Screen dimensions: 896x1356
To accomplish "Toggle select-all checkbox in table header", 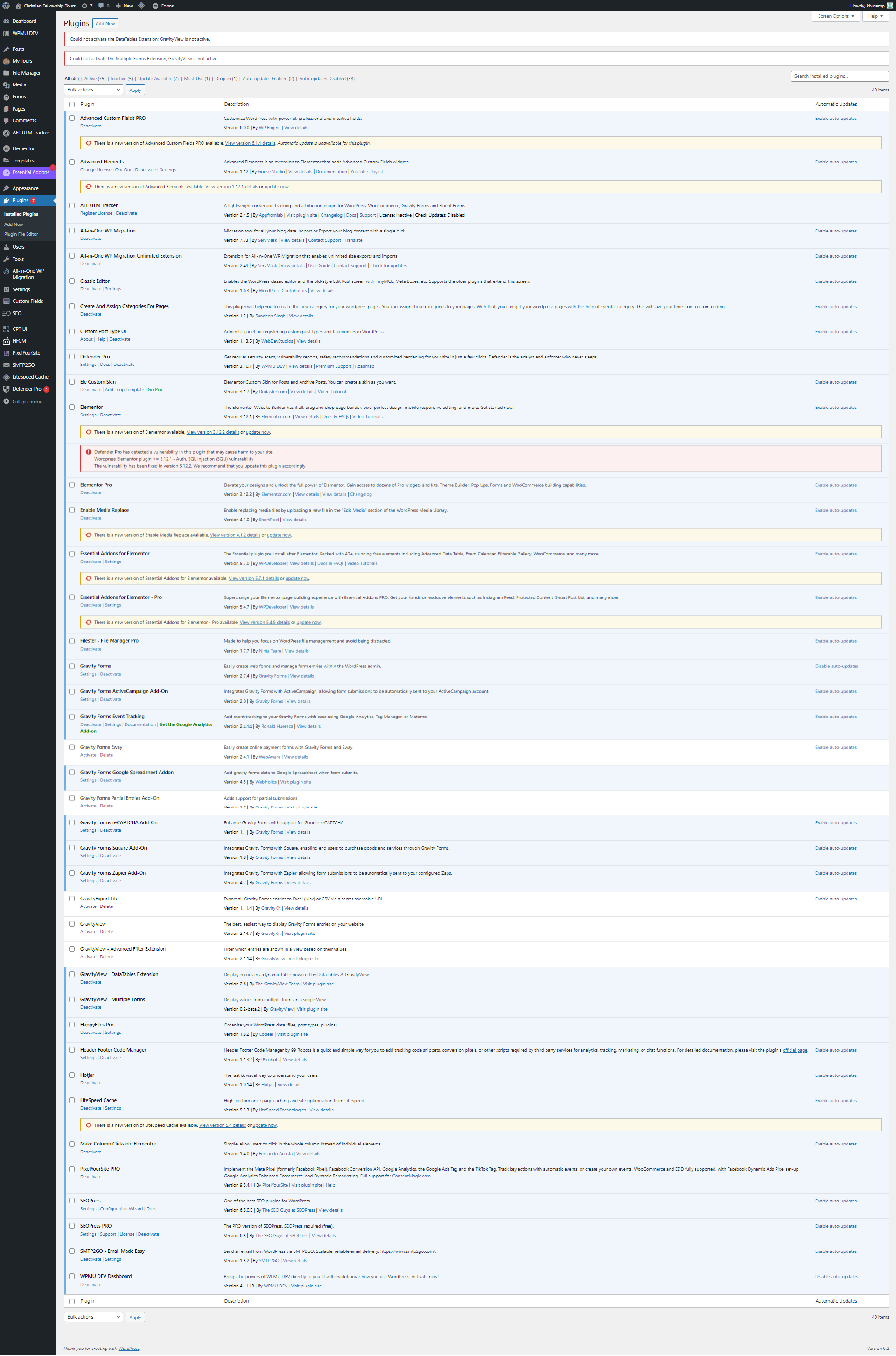I will 72,105.
